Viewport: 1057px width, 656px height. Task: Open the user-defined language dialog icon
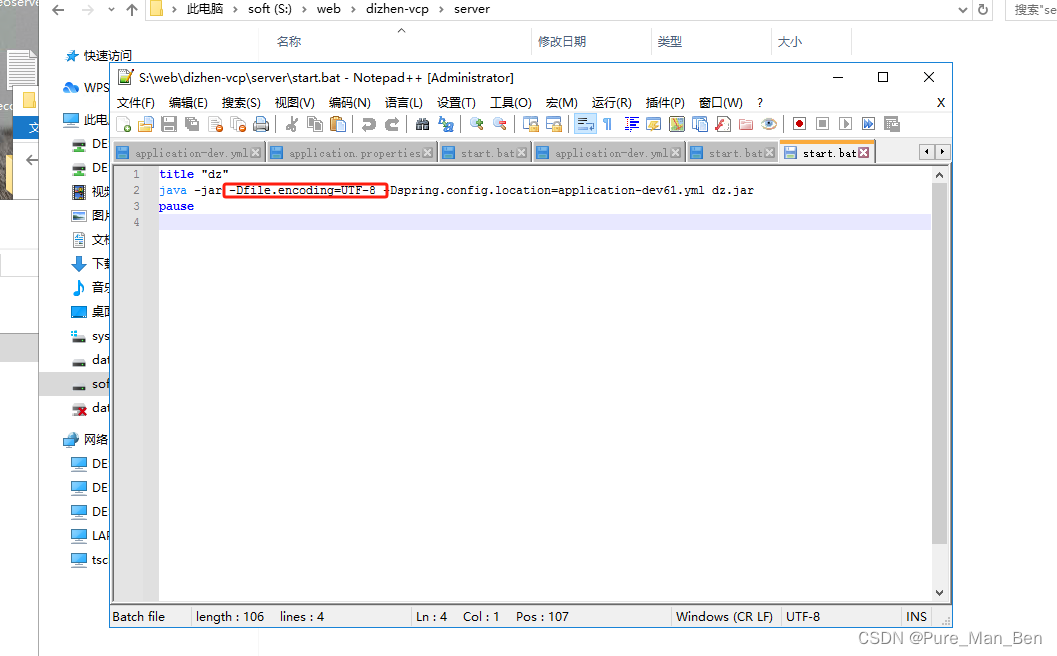pyautogui.click(x=653, y=124)
